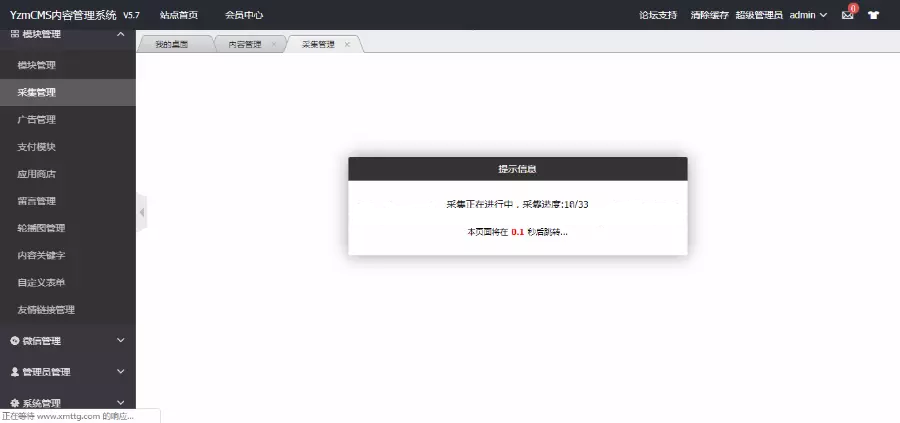Click 清除缓存 to clear cache
The width and height of the screenshot is (900, 423).
coord(709,15)
